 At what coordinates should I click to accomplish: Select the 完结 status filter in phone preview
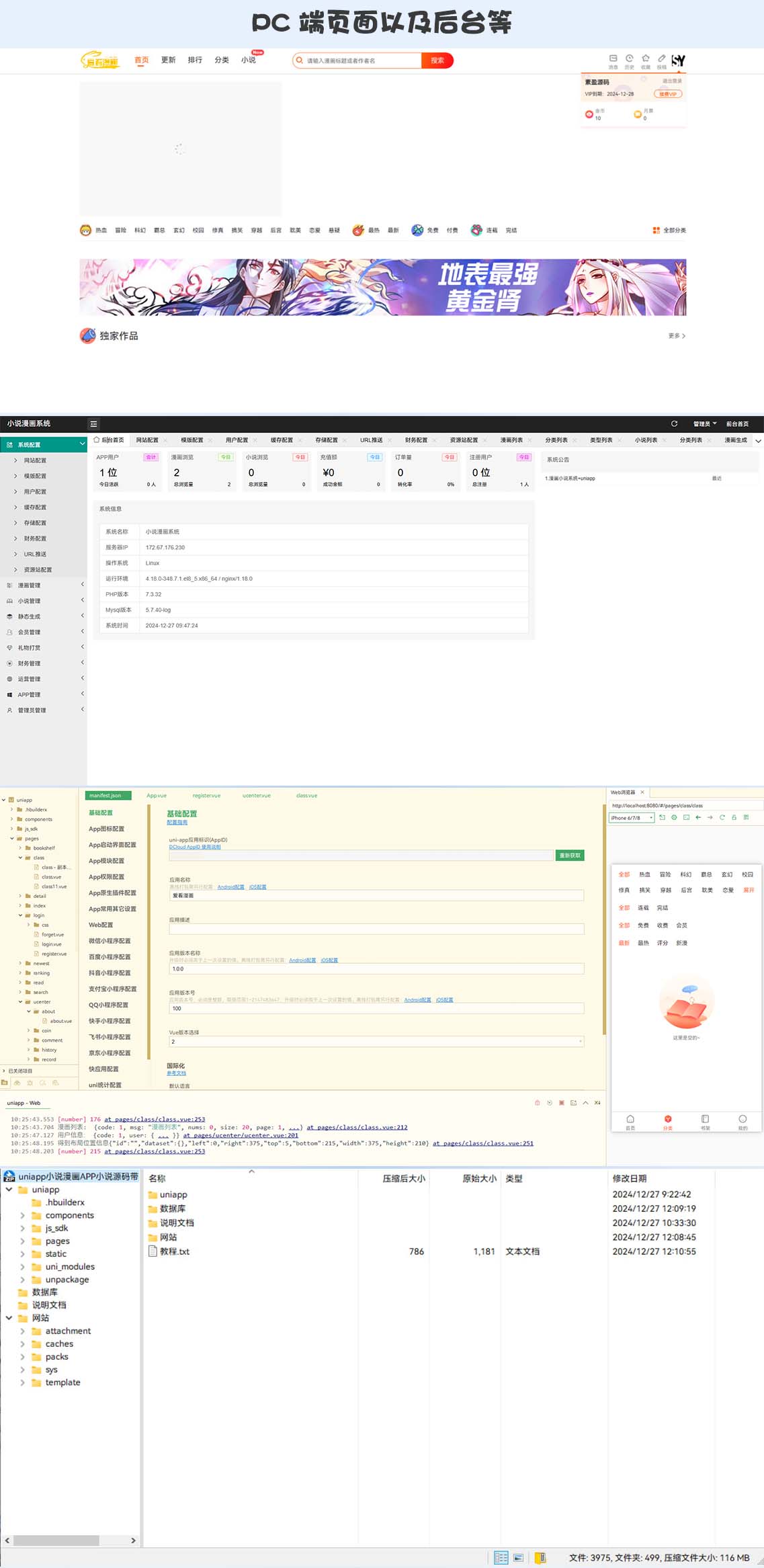click(662, 908)
